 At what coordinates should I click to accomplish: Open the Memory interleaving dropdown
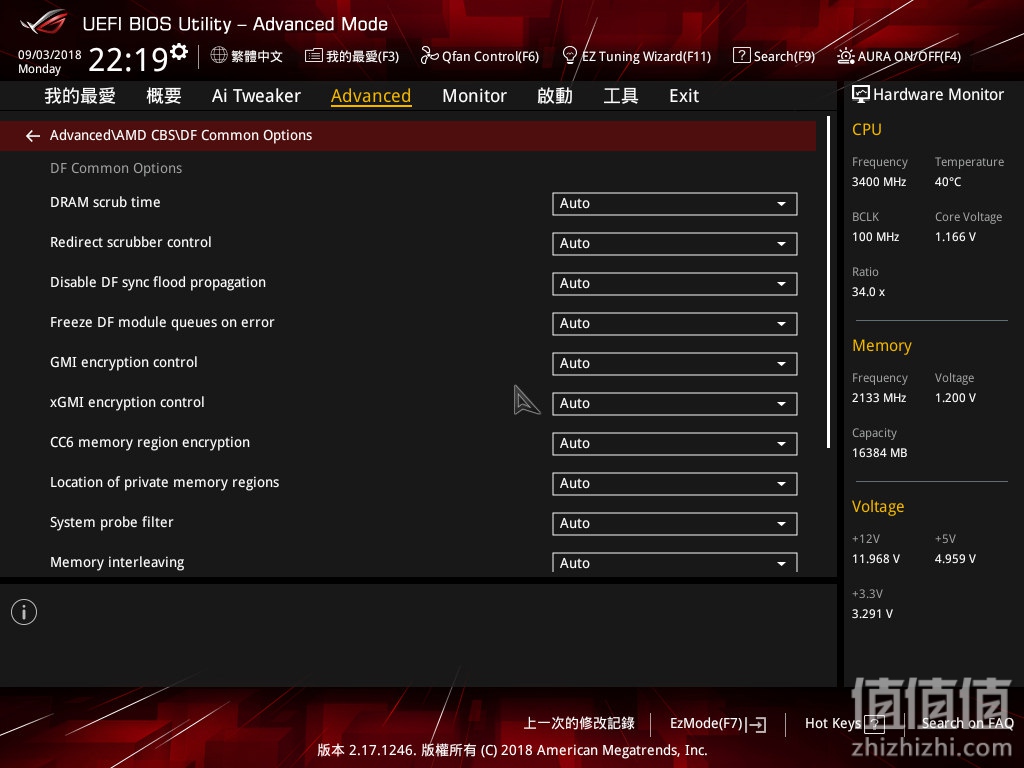[675, 562]
